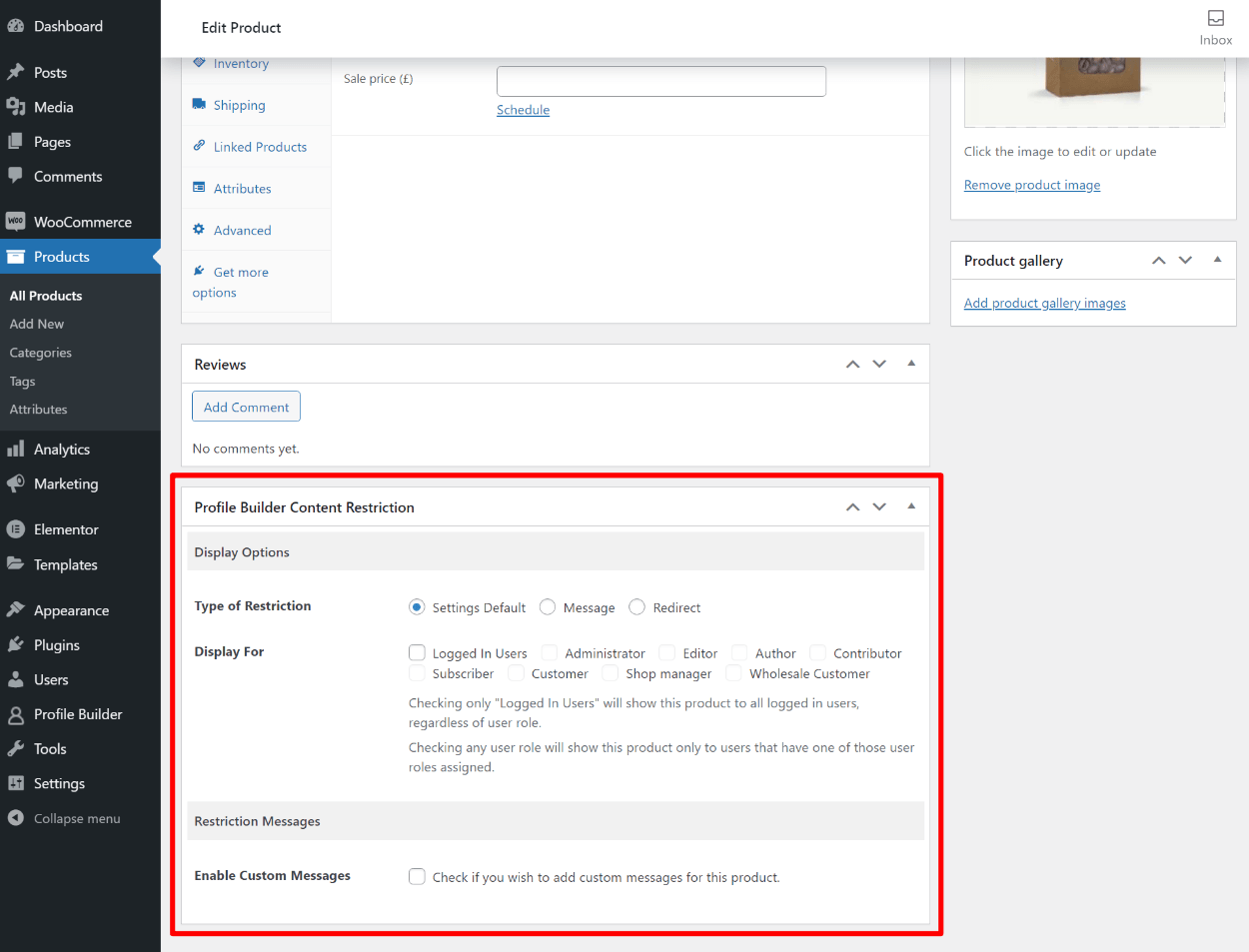The height and width of the screenshot is (952, 1249).
Task: Click the Settings sliders icon
Action: pos(15,783)
